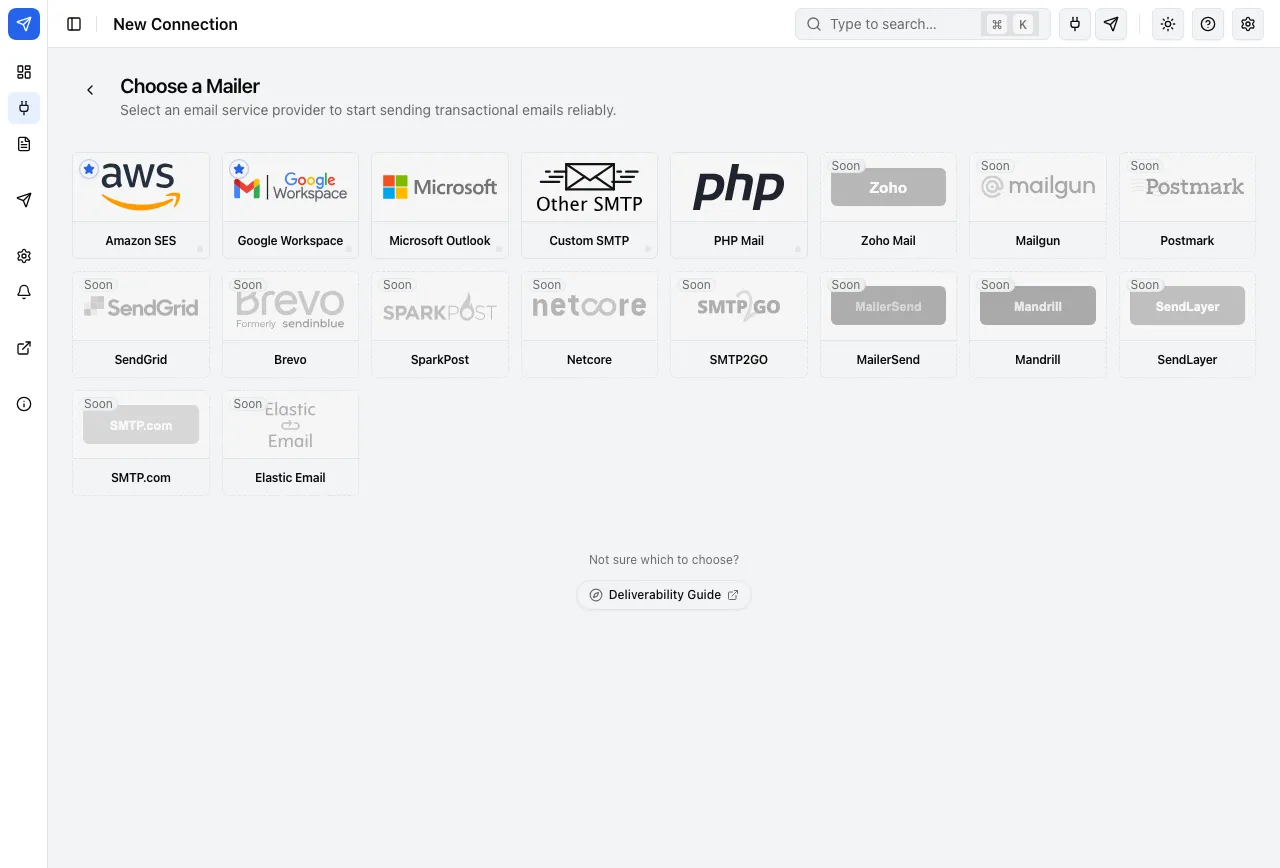Click the SMTP.com card

(141, 443)
